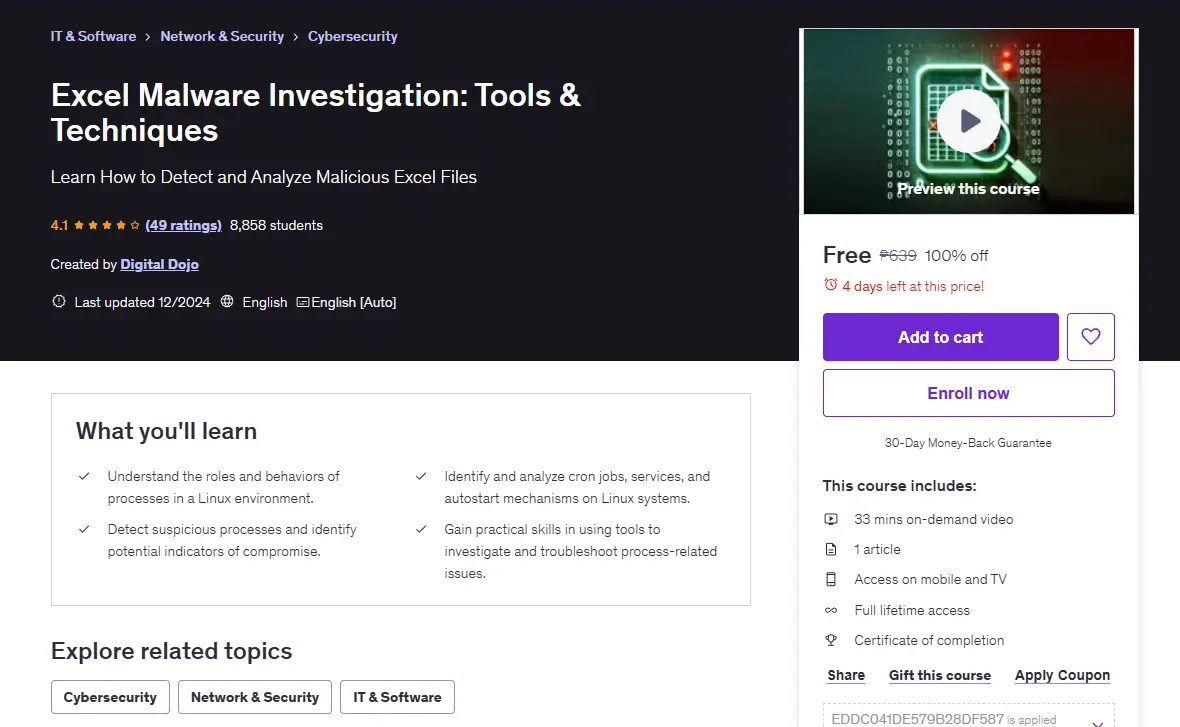
Task: Click the Last updated 12/2024 text
Action: tap(142, 302)
